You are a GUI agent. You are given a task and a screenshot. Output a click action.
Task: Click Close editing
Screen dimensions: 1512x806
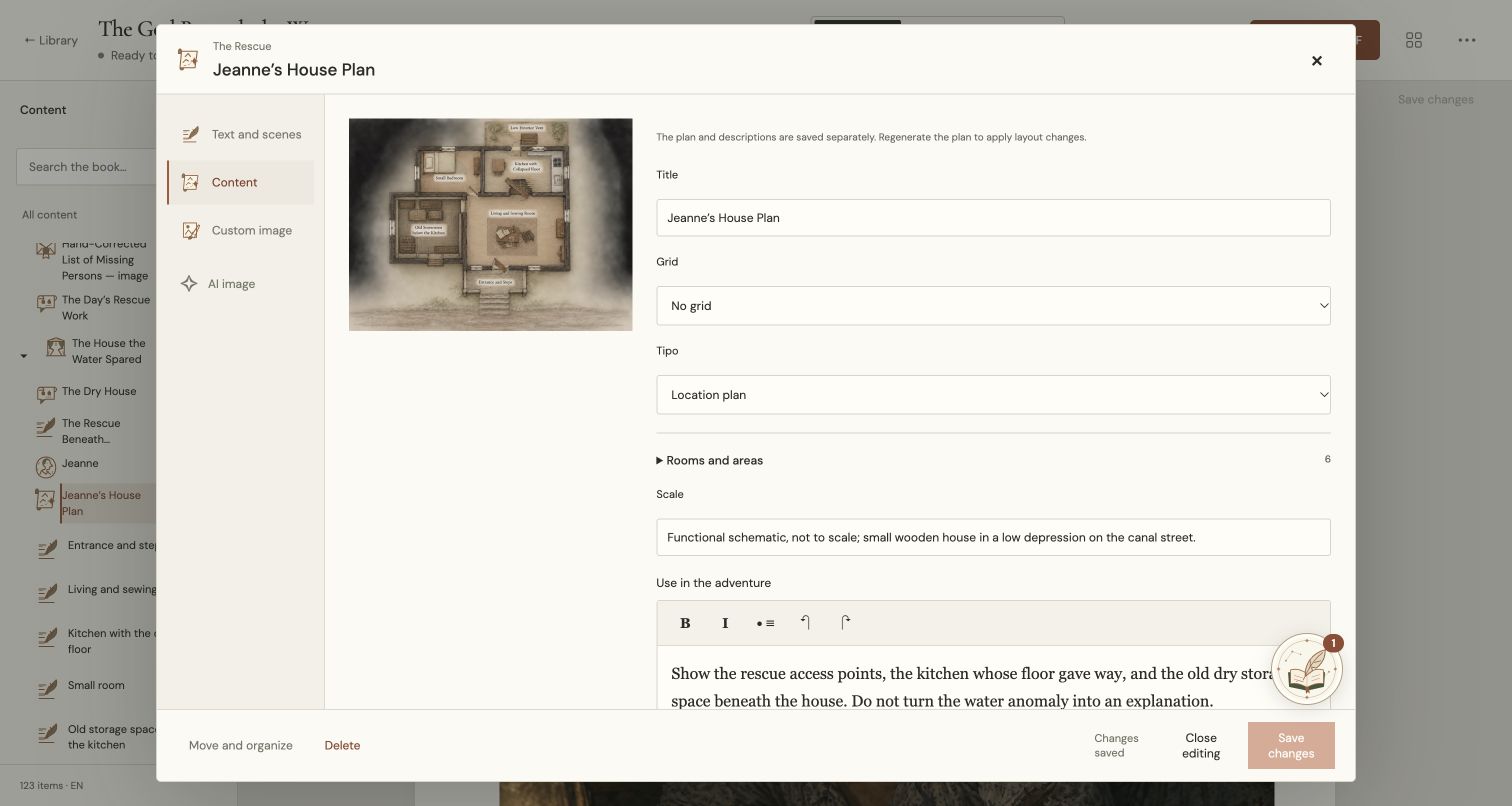click(x=1201, y=745)
